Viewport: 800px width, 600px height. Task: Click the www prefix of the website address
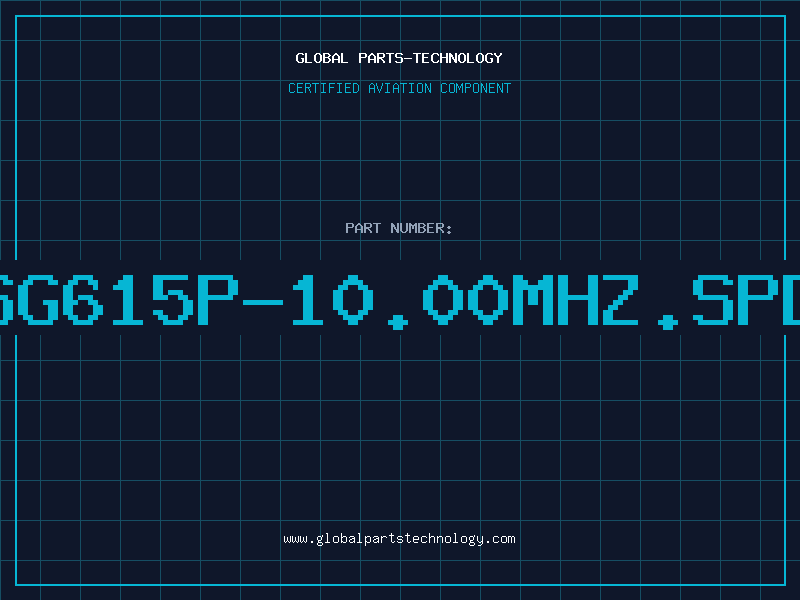click(296, 539)
